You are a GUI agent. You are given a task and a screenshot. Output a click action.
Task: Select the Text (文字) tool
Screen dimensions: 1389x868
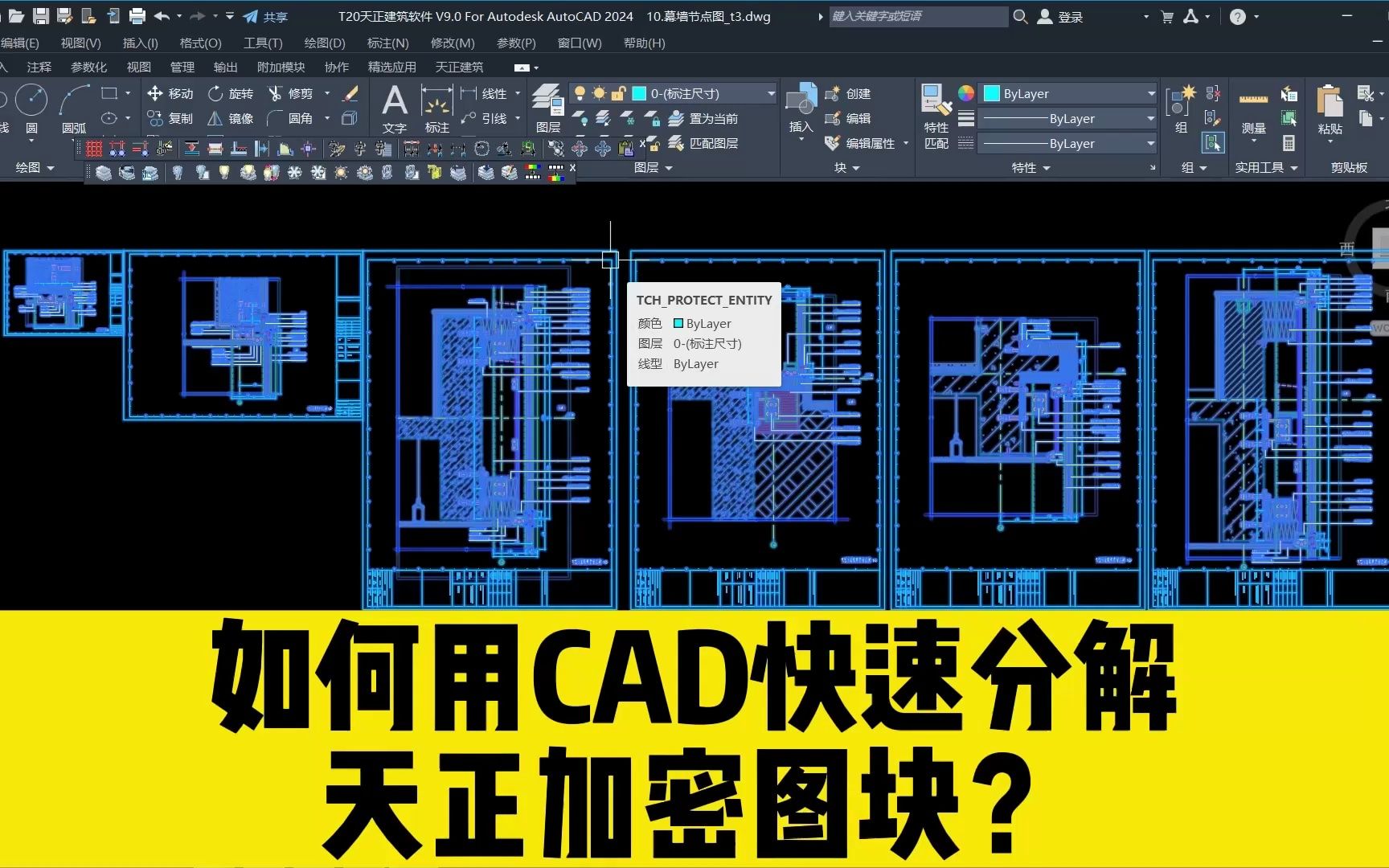(394, 108)
